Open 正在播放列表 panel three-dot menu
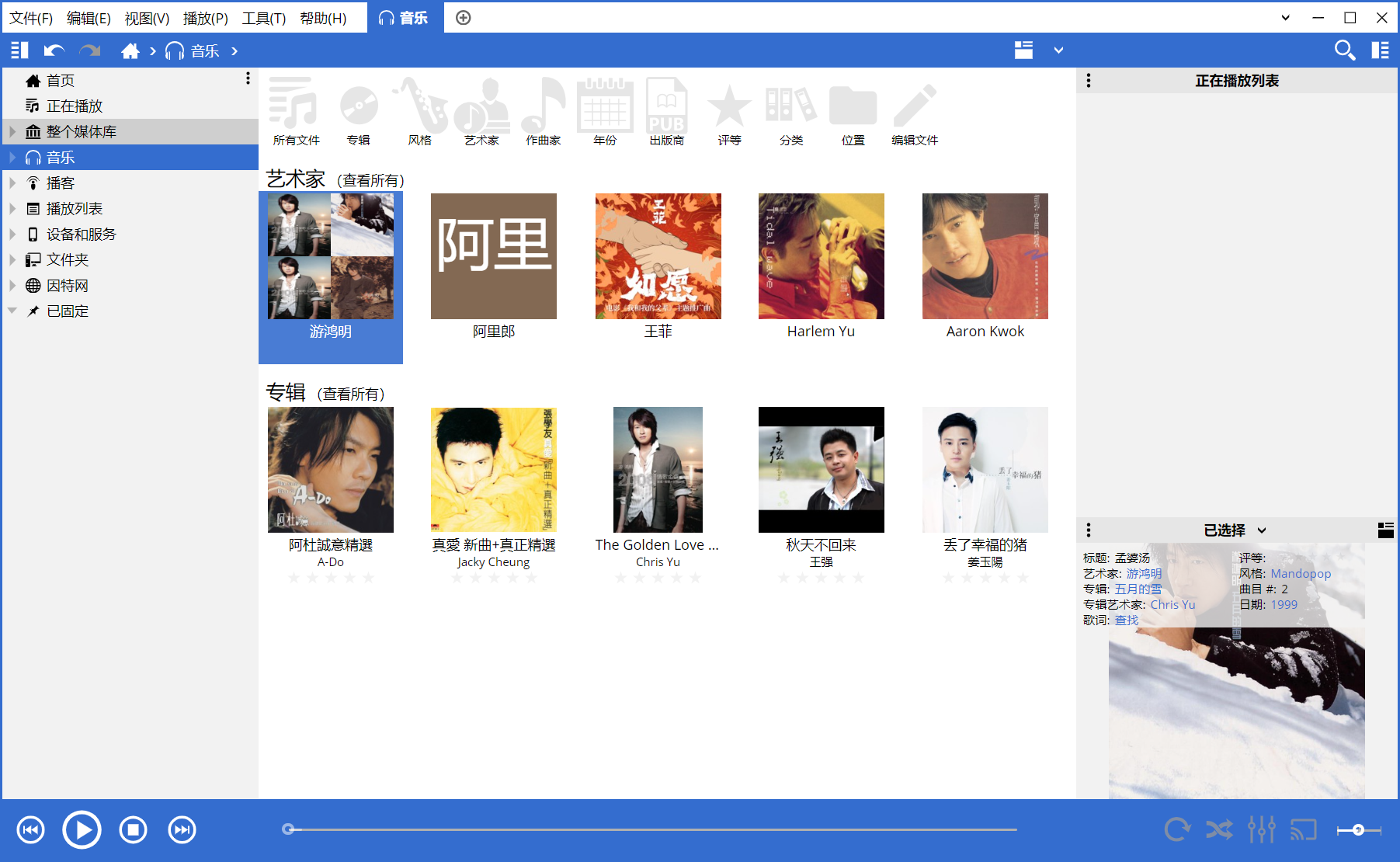Image resolution: width=1400 pixels, height=862 pixels. click(1089, 81)
